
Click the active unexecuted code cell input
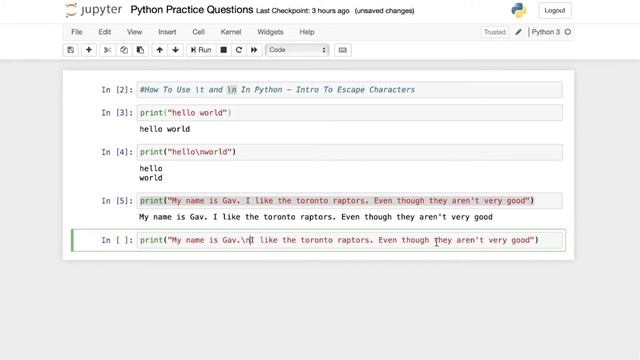(x=351, y=240)
